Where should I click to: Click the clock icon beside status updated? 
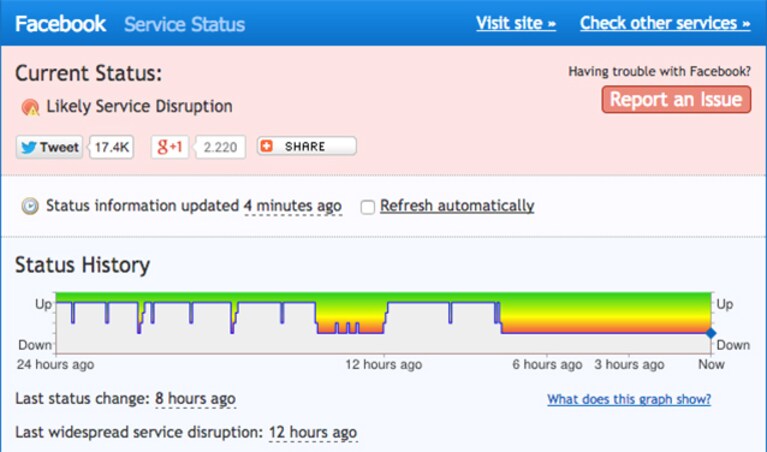pyautogui.click(x=30, y=206)
